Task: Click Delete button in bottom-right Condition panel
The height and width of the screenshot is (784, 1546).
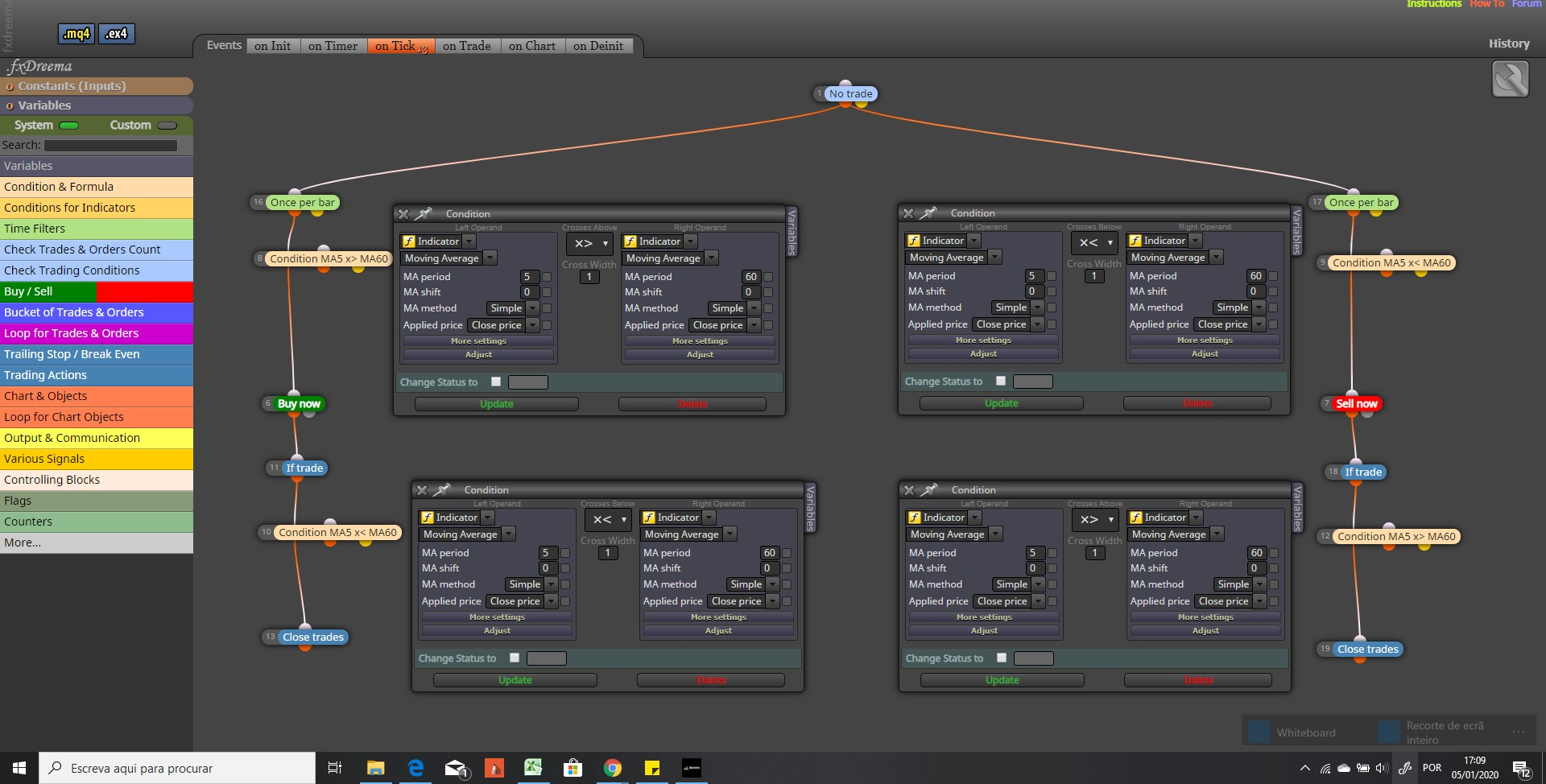Action: 1198,680
